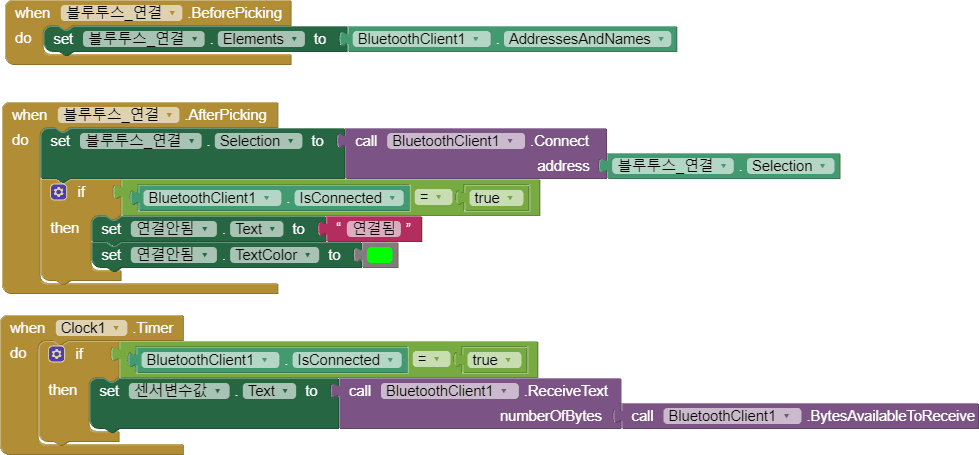979x455 pixels.
Task: Edit the 연결됨 text string value
Action: (x=374, y=229)
